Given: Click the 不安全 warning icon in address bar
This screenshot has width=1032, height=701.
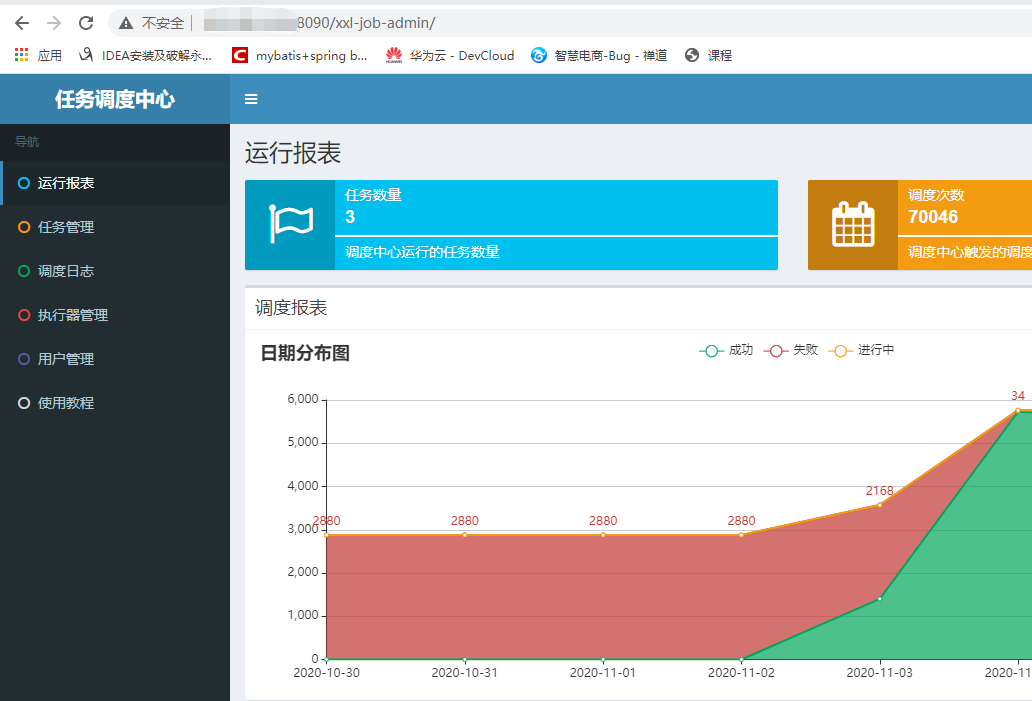Looking at the screenshot, I should click(x=124, y=21).
